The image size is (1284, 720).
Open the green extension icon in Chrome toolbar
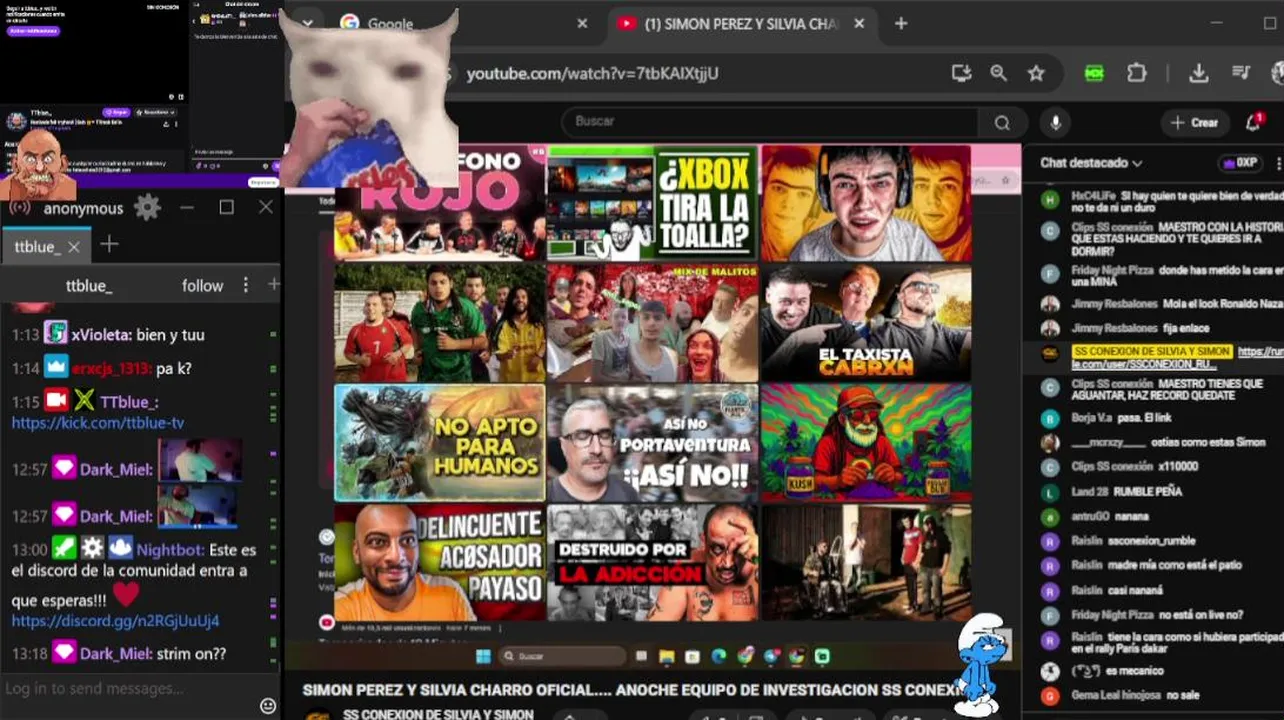pos(1094,73)
